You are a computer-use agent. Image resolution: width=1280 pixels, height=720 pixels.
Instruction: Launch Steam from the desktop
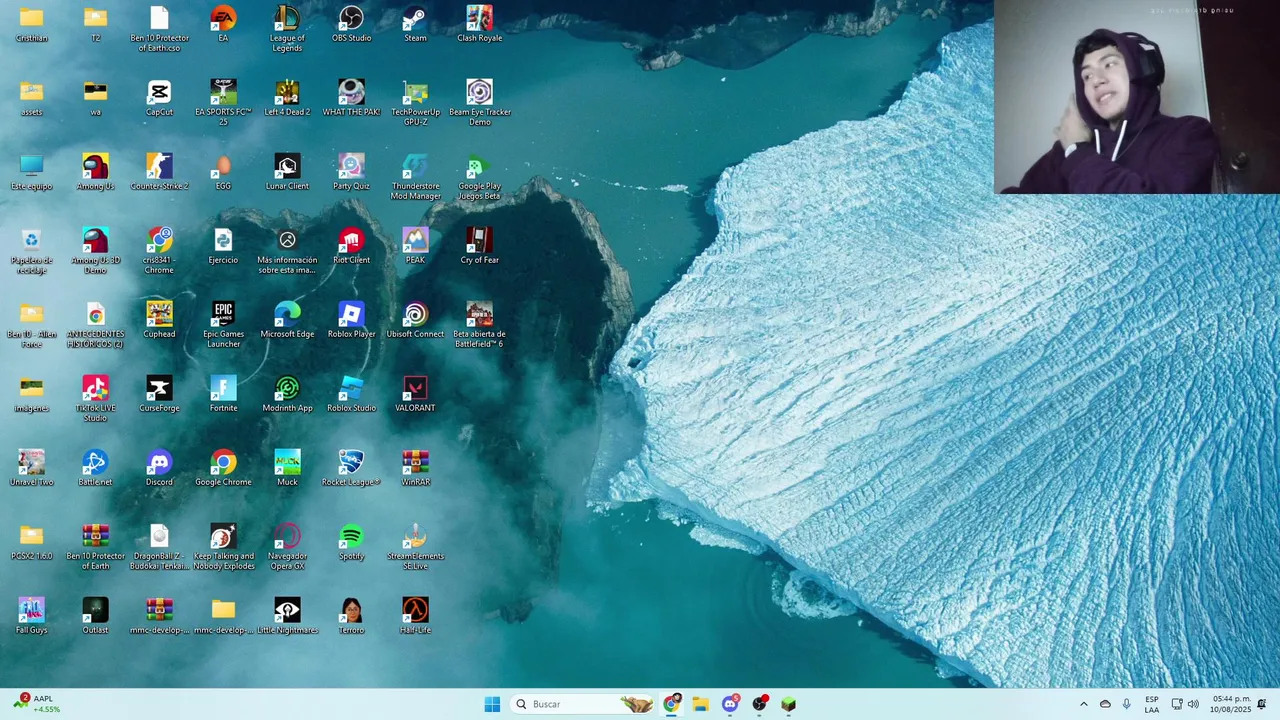[415, 24]
